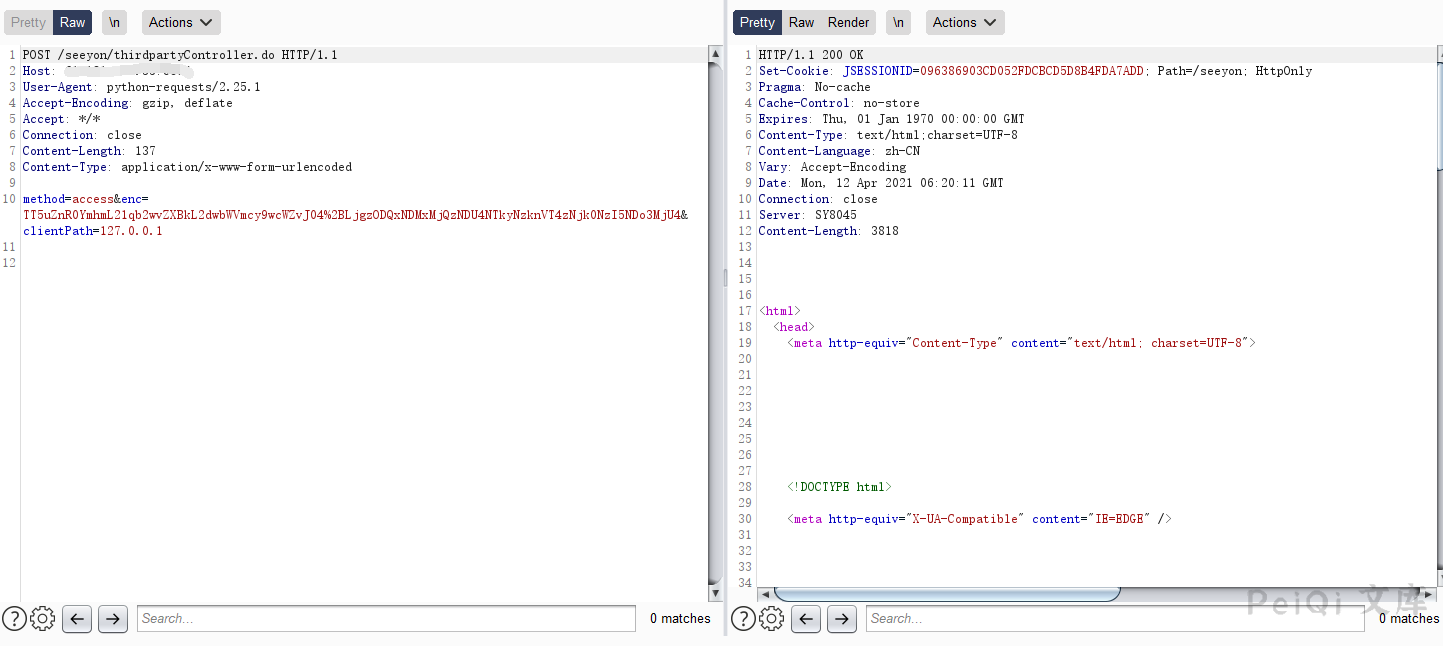Open help icon in request panel
The image size is (1443, 646).
14,619
